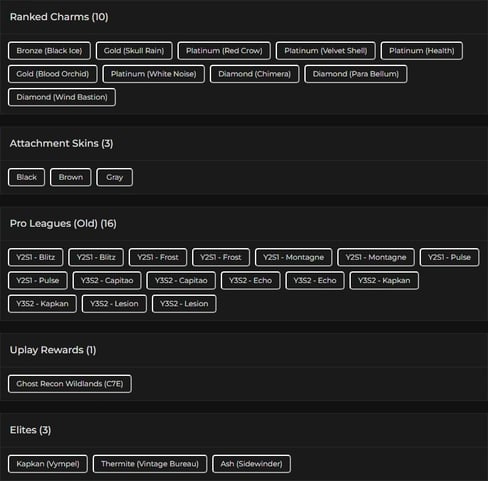Select Platinum (Velvet Shell) tag
The height and width of the screenshot is (481, 488).
coord(326,51)
